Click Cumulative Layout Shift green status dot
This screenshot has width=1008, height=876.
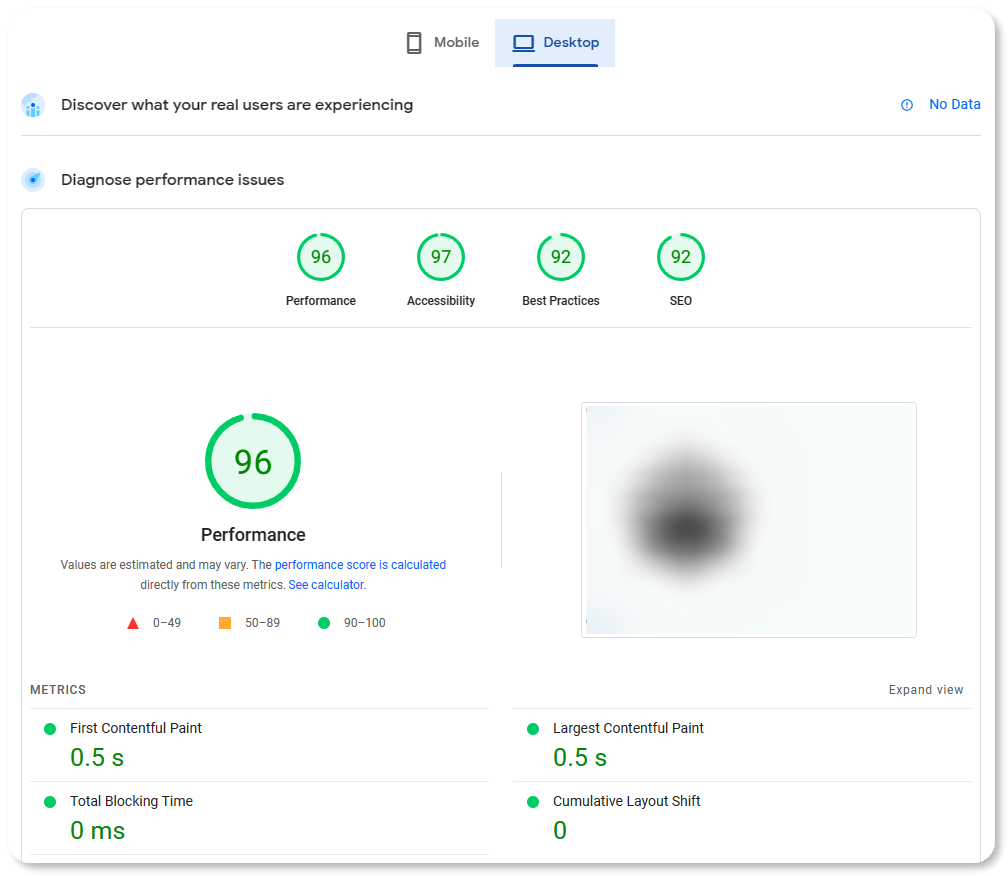533,802
